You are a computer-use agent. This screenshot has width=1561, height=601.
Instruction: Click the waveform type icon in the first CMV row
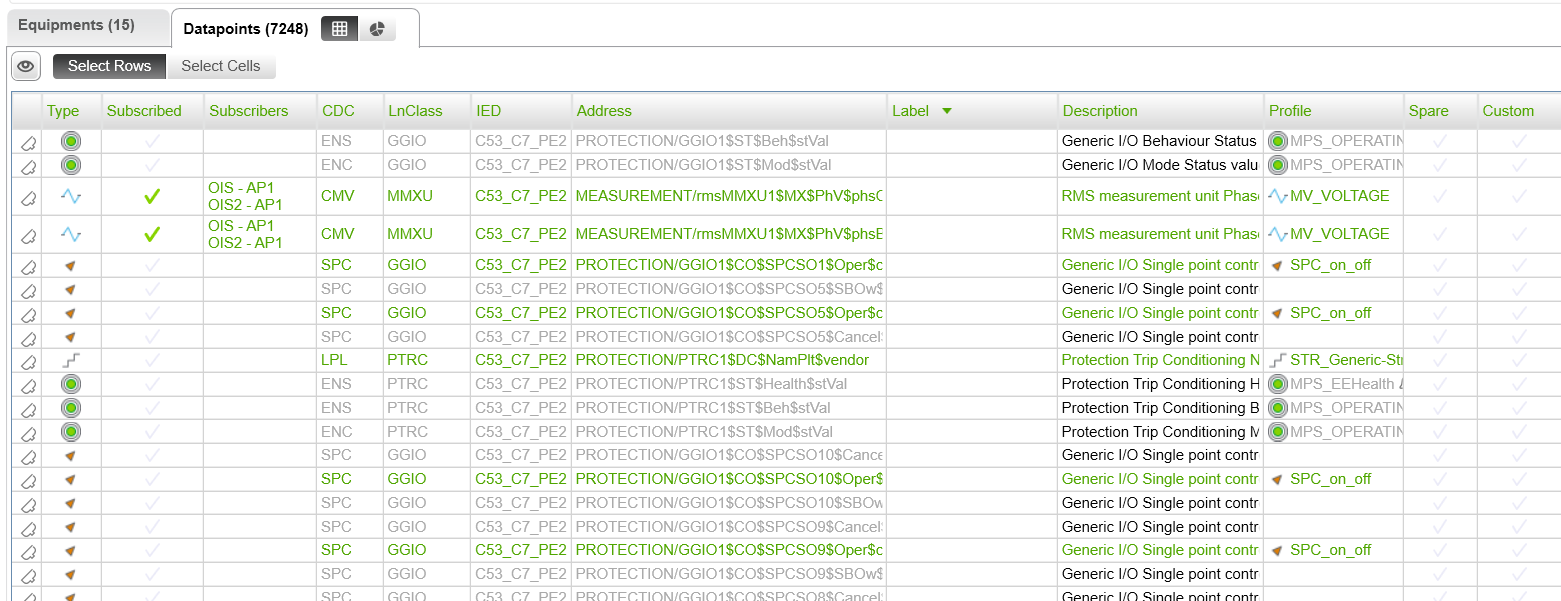pyautogui.click(x=71, y=197)
